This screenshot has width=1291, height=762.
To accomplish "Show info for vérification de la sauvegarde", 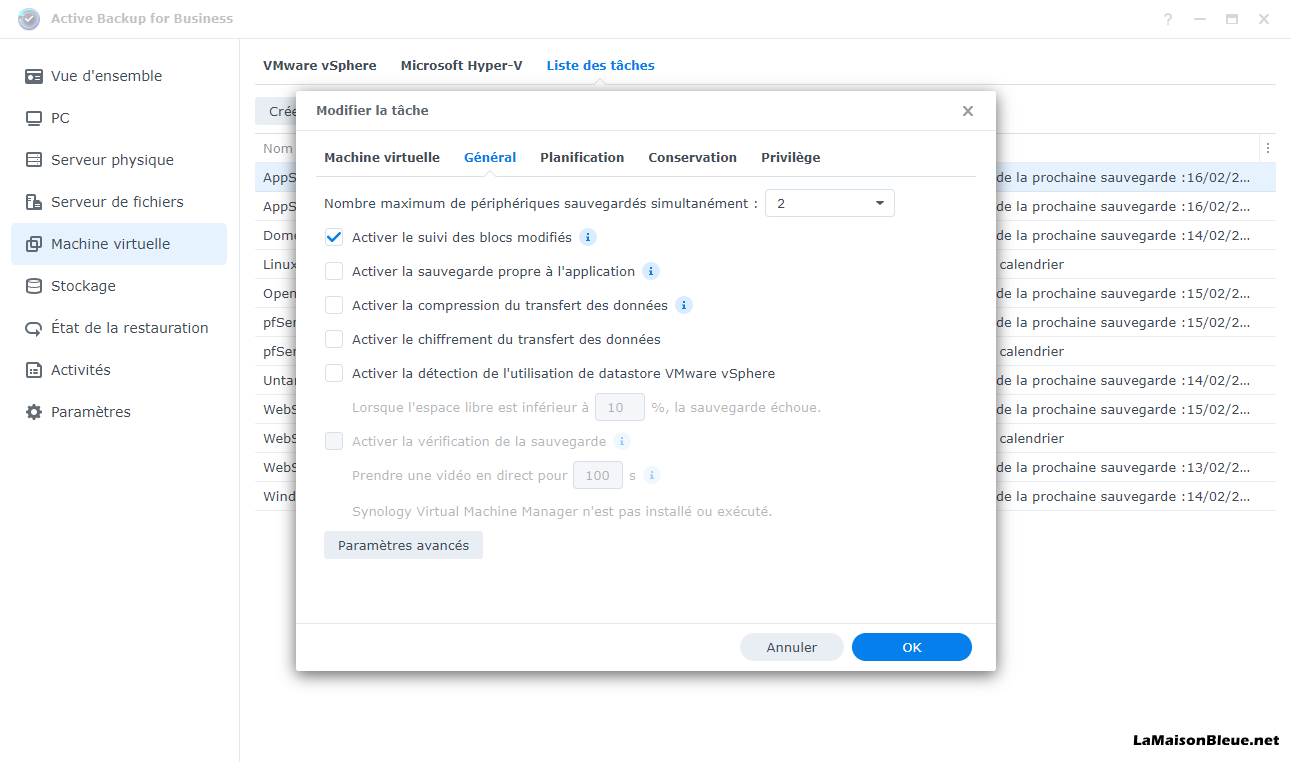I will (622, 441).
